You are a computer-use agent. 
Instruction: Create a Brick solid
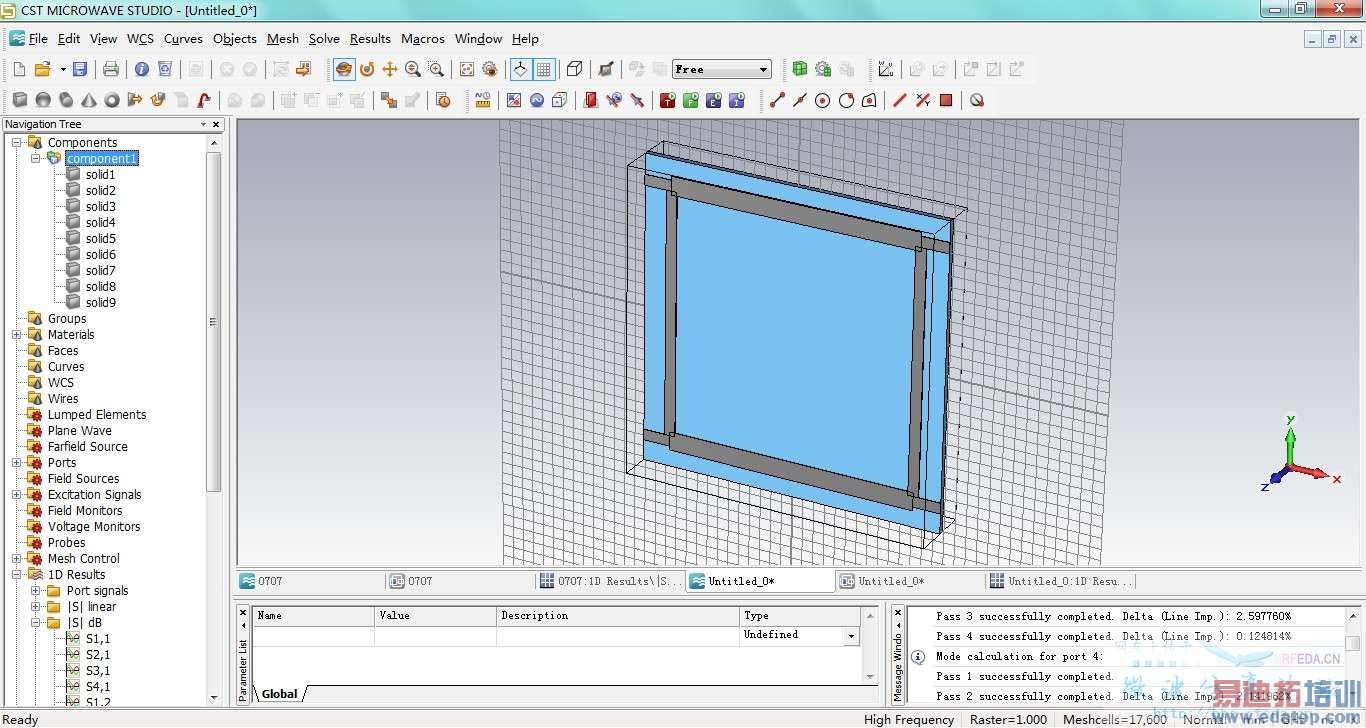(20, 100)
